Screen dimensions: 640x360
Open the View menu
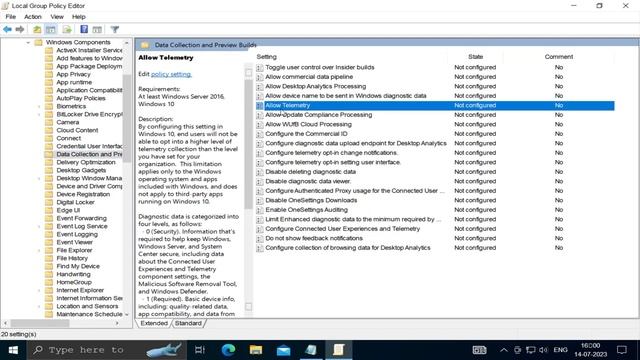[57, 17]
